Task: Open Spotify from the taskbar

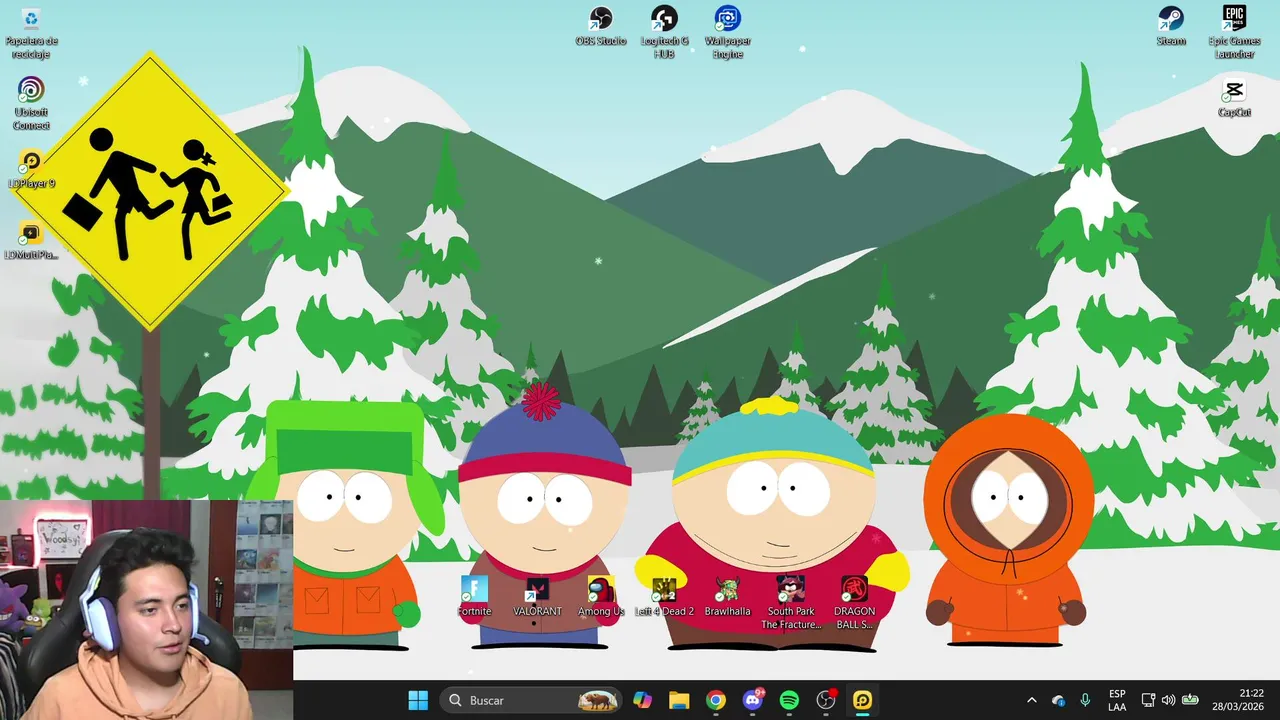Action: (x=789, y=700)
